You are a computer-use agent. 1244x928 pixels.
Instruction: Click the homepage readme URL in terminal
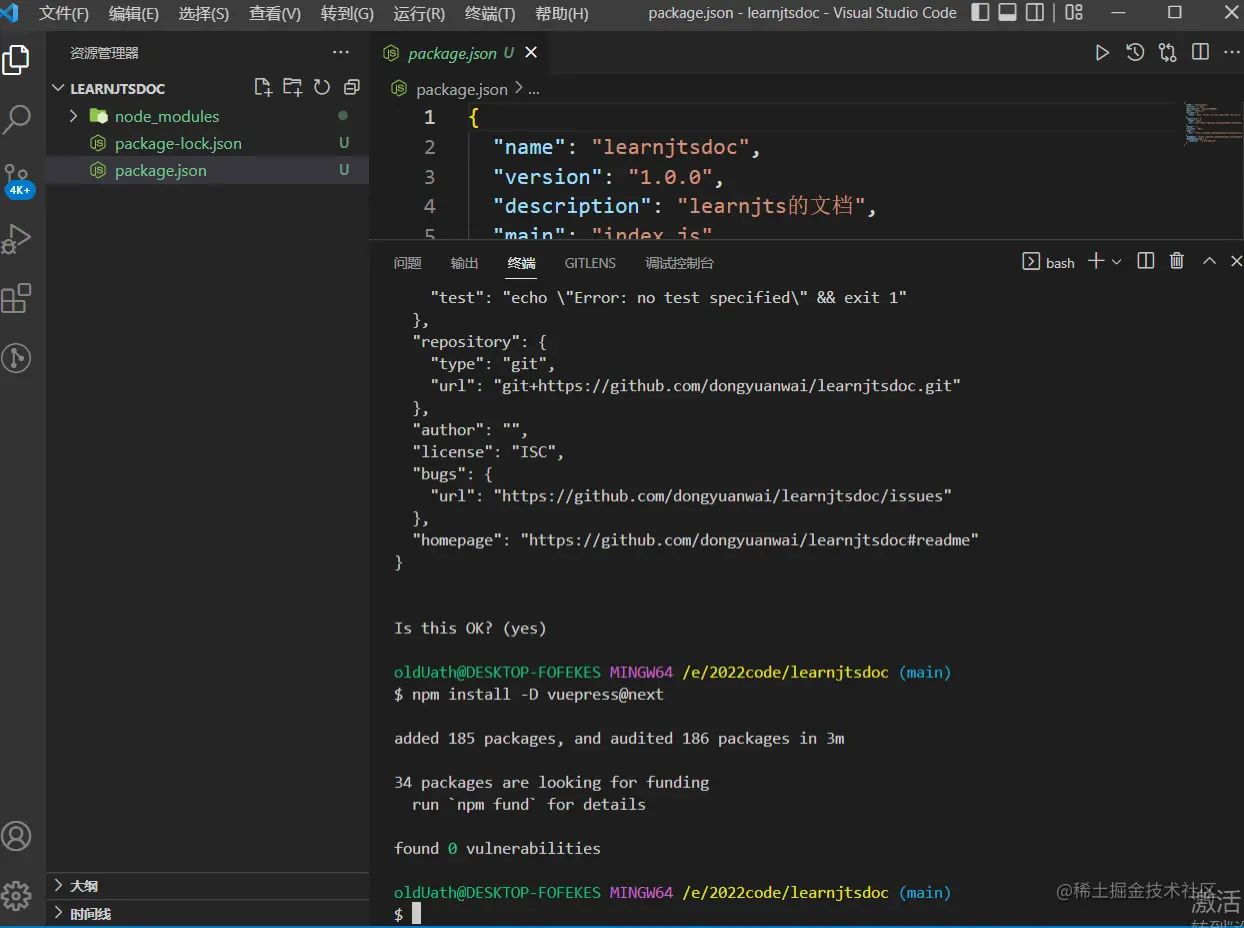(x=749, y=539)
